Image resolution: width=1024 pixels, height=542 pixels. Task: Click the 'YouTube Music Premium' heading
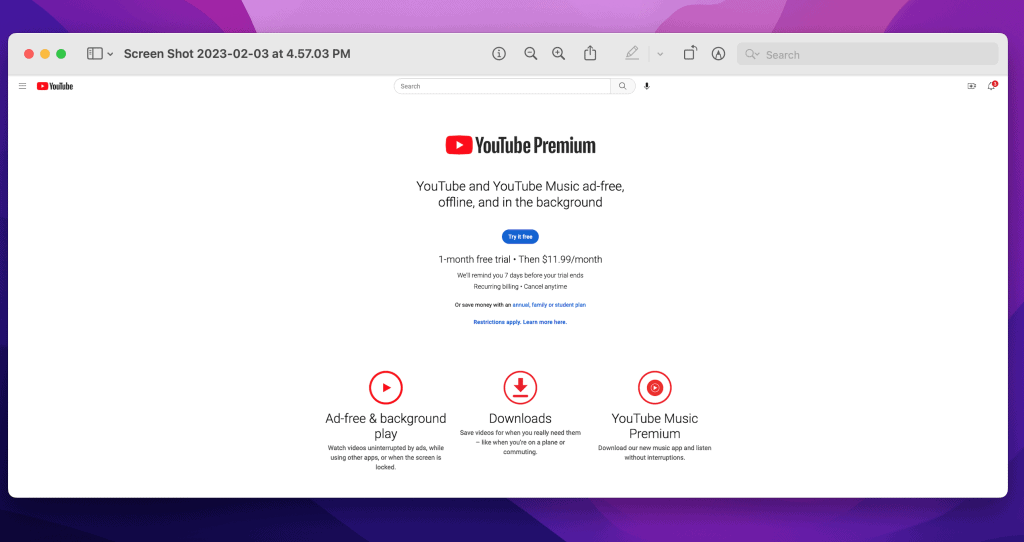[655, 426]
